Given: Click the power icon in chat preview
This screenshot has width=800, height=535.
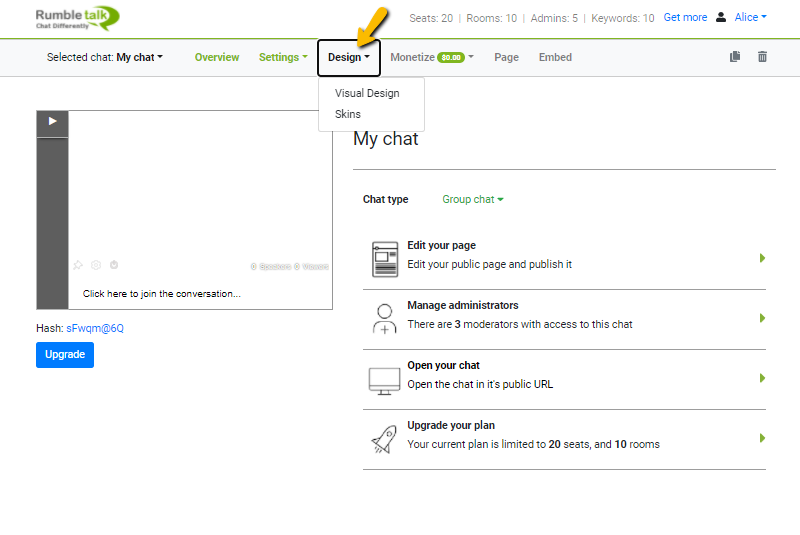Looking at the screenshot, I should click(114, 265).
